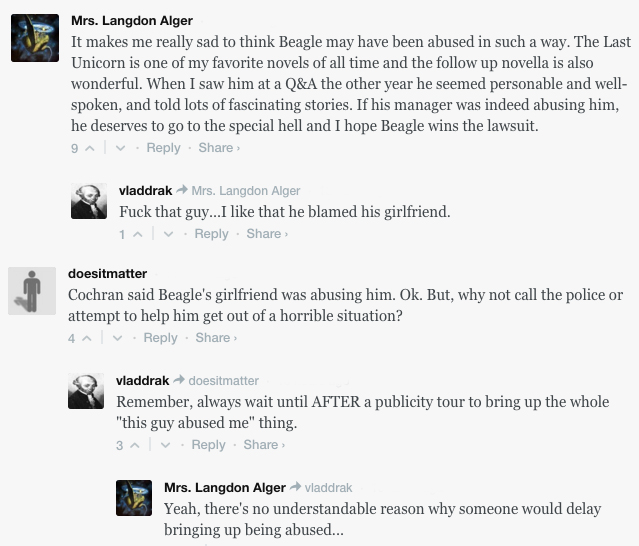Expand Share menu under doesitmatter's comment
This screenshot has width=639, height=546.
point(216,337)
